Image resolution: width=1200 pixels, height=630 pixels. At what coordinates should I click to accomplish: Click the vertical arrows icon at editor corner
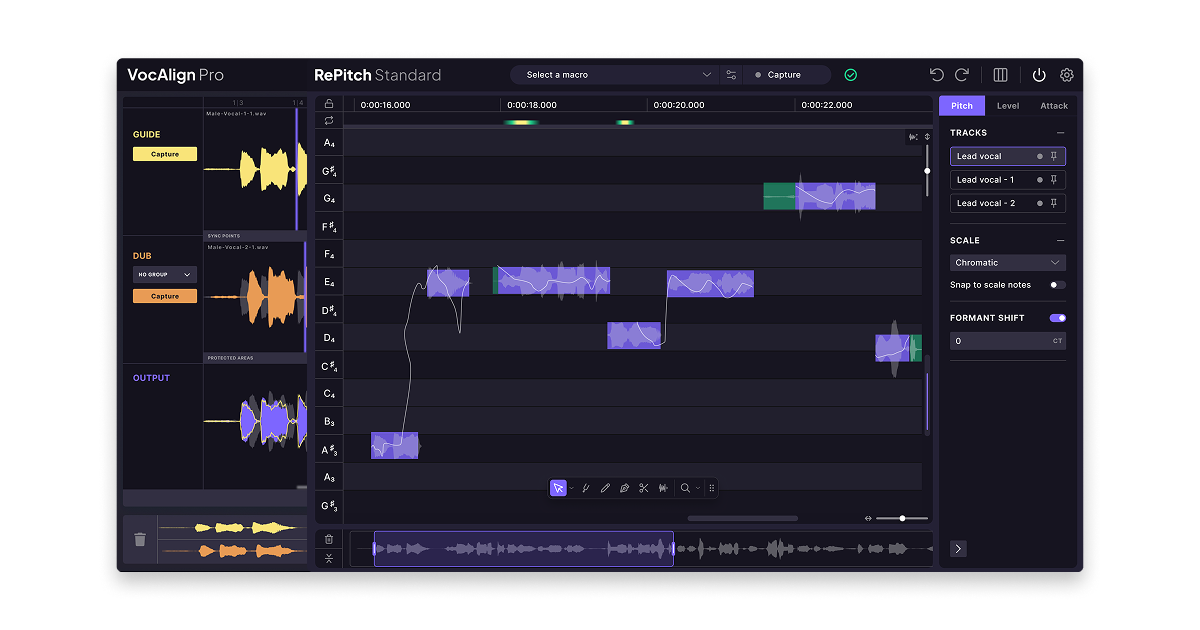coord(927,137)
